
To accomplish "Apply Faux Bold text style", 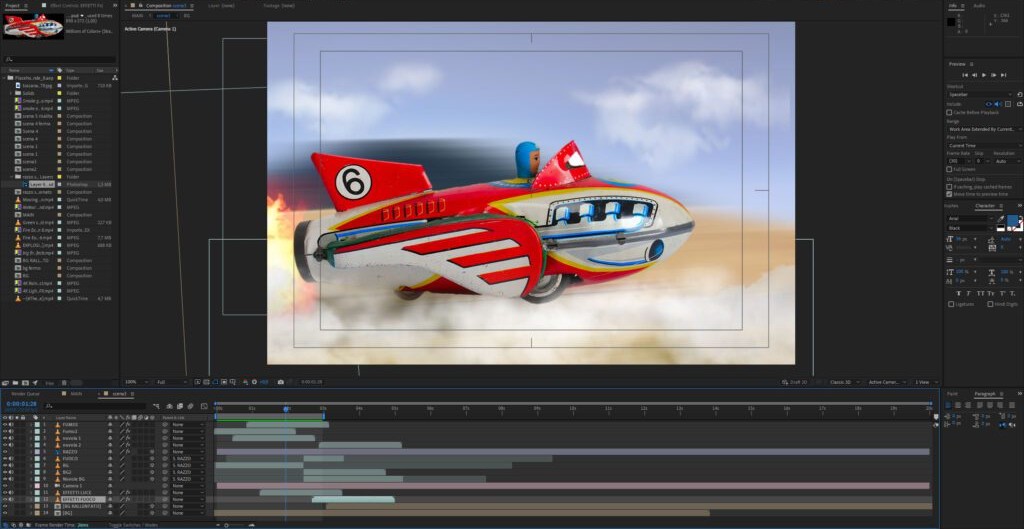I will tap(959, 293).
